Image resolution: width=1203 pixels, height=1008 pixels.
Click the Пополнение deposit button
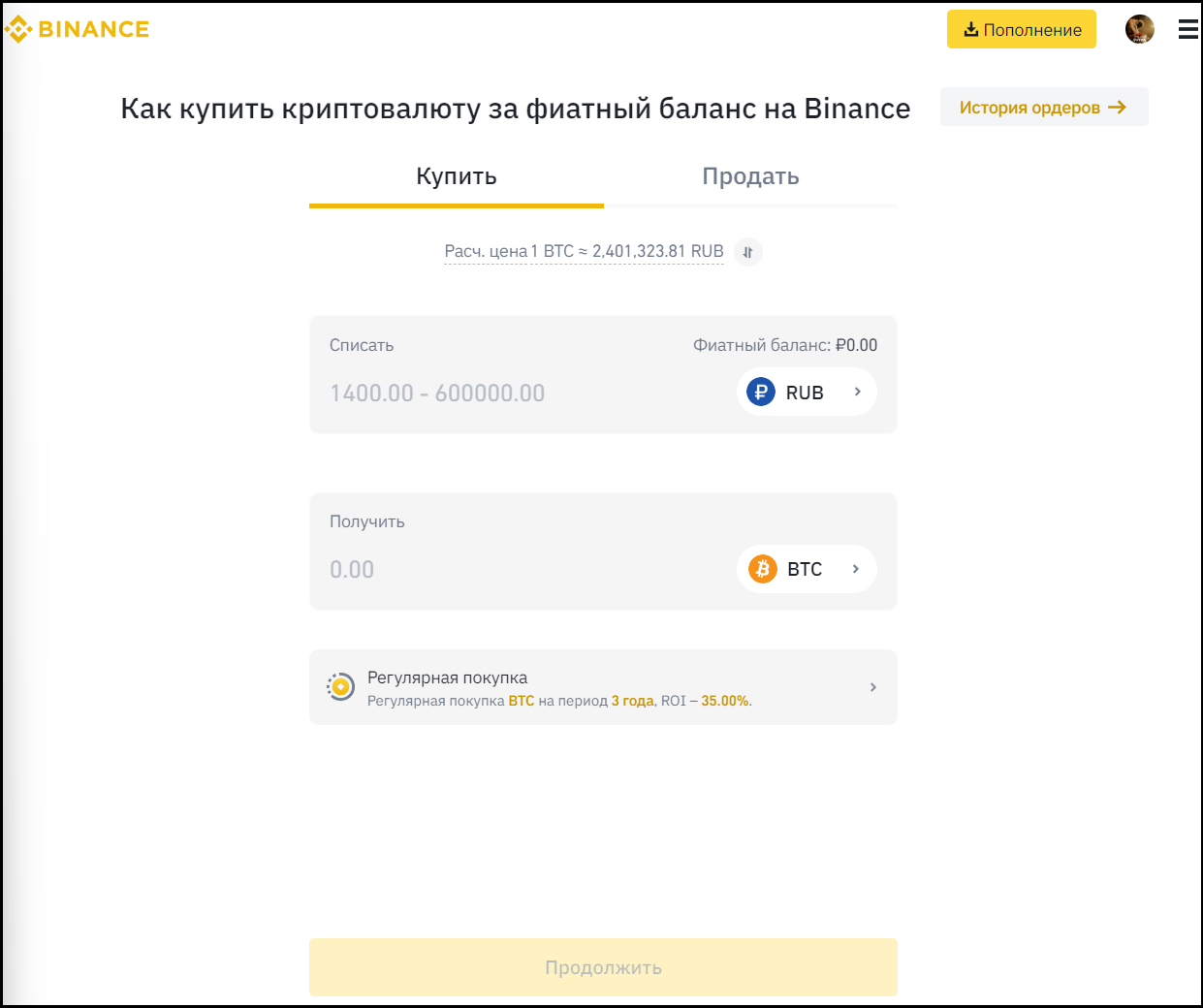(x=1022, y=29)
